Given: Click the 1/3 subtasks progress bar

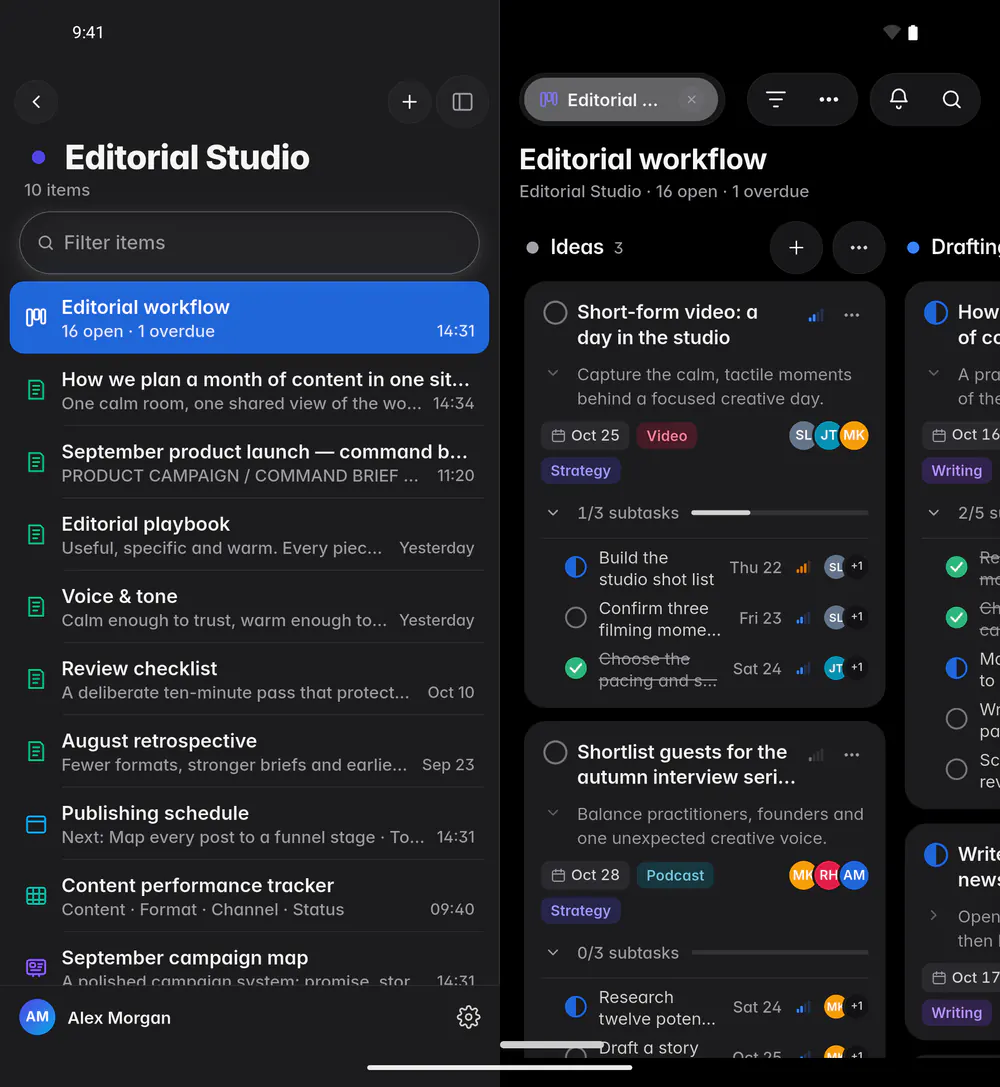Looking at the screenshot, I should coord(780,513).
